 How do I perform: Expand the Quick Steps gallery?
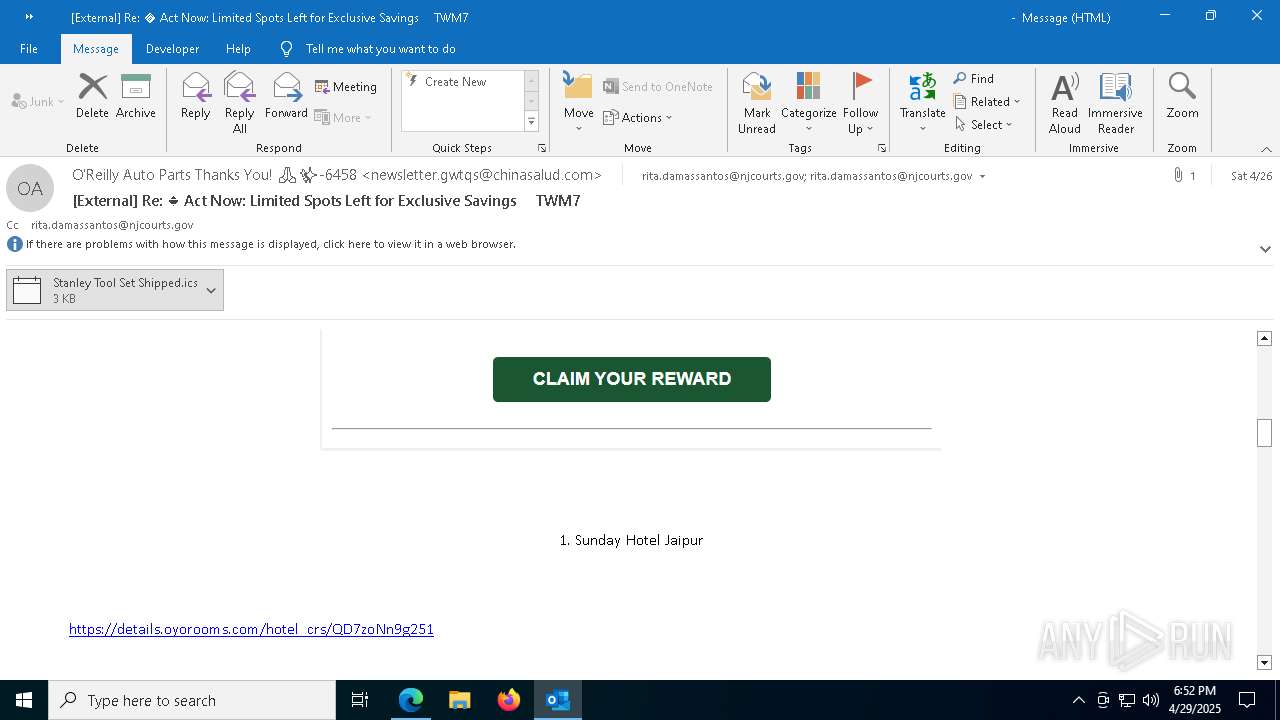pos(531,122)
